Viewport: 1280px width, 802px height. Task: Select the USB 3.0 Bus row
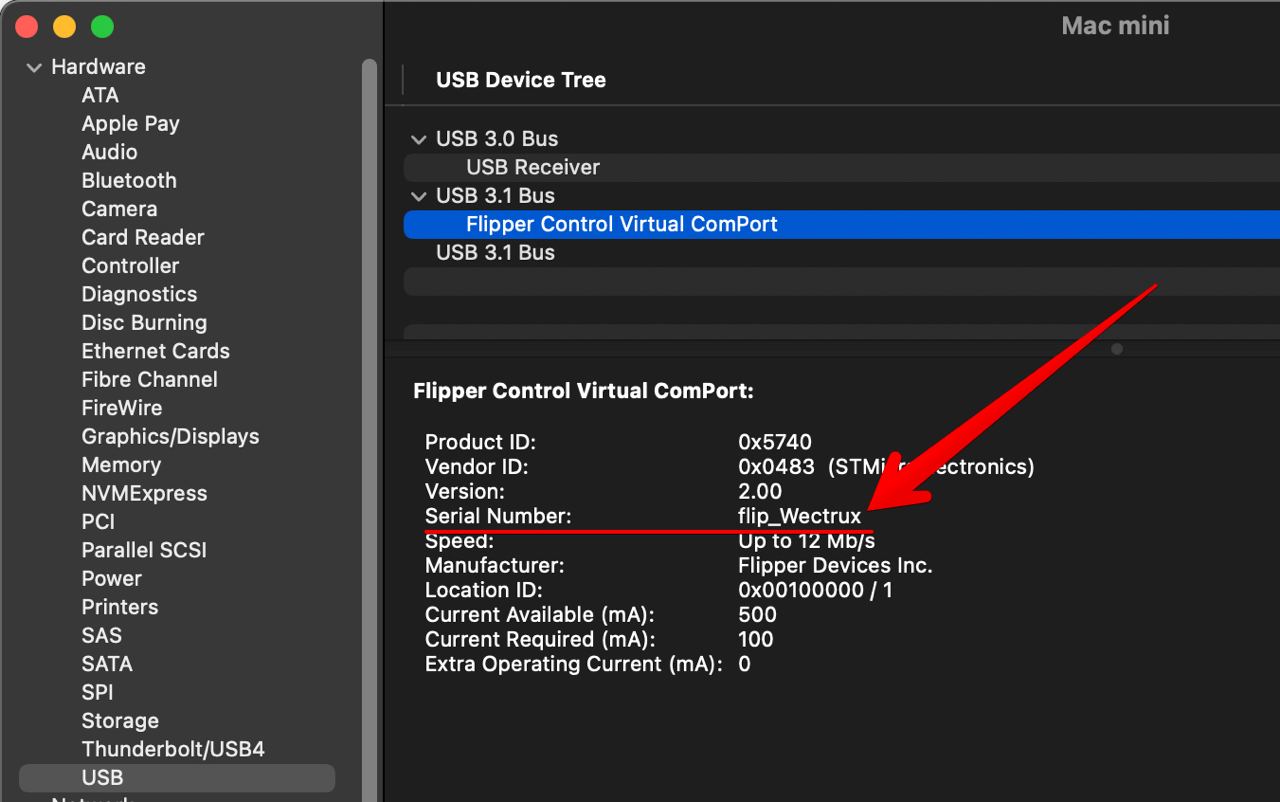(842, 139)
